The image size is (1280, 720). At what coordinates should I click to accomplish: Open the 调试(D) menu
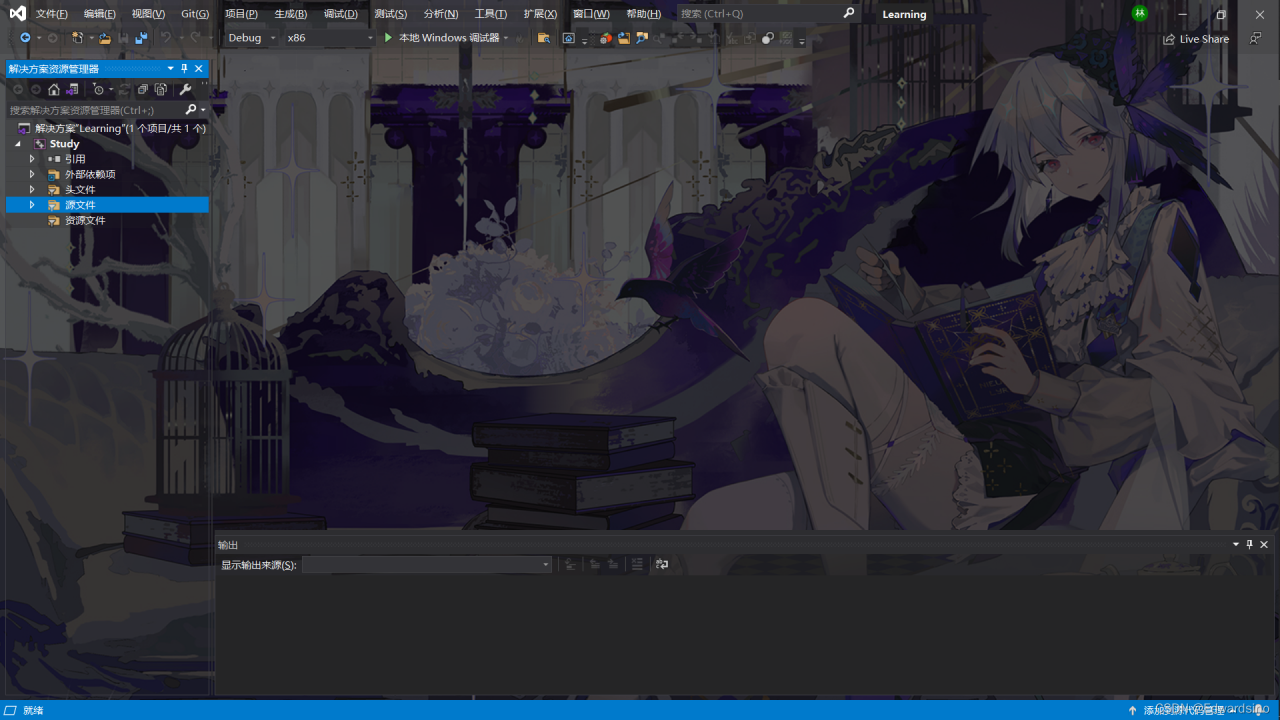pos(341,14)
